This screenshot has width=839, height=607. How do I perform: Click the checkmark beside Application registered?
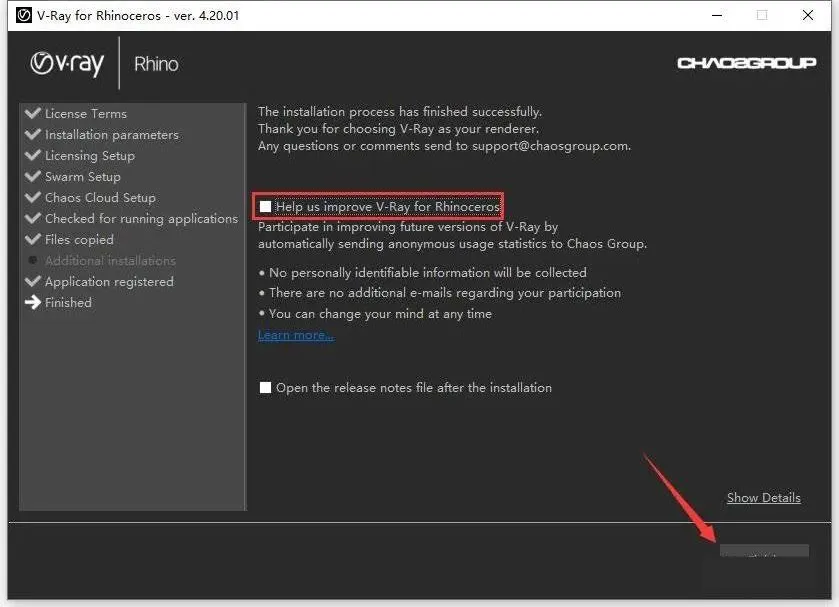click(33, 281)
